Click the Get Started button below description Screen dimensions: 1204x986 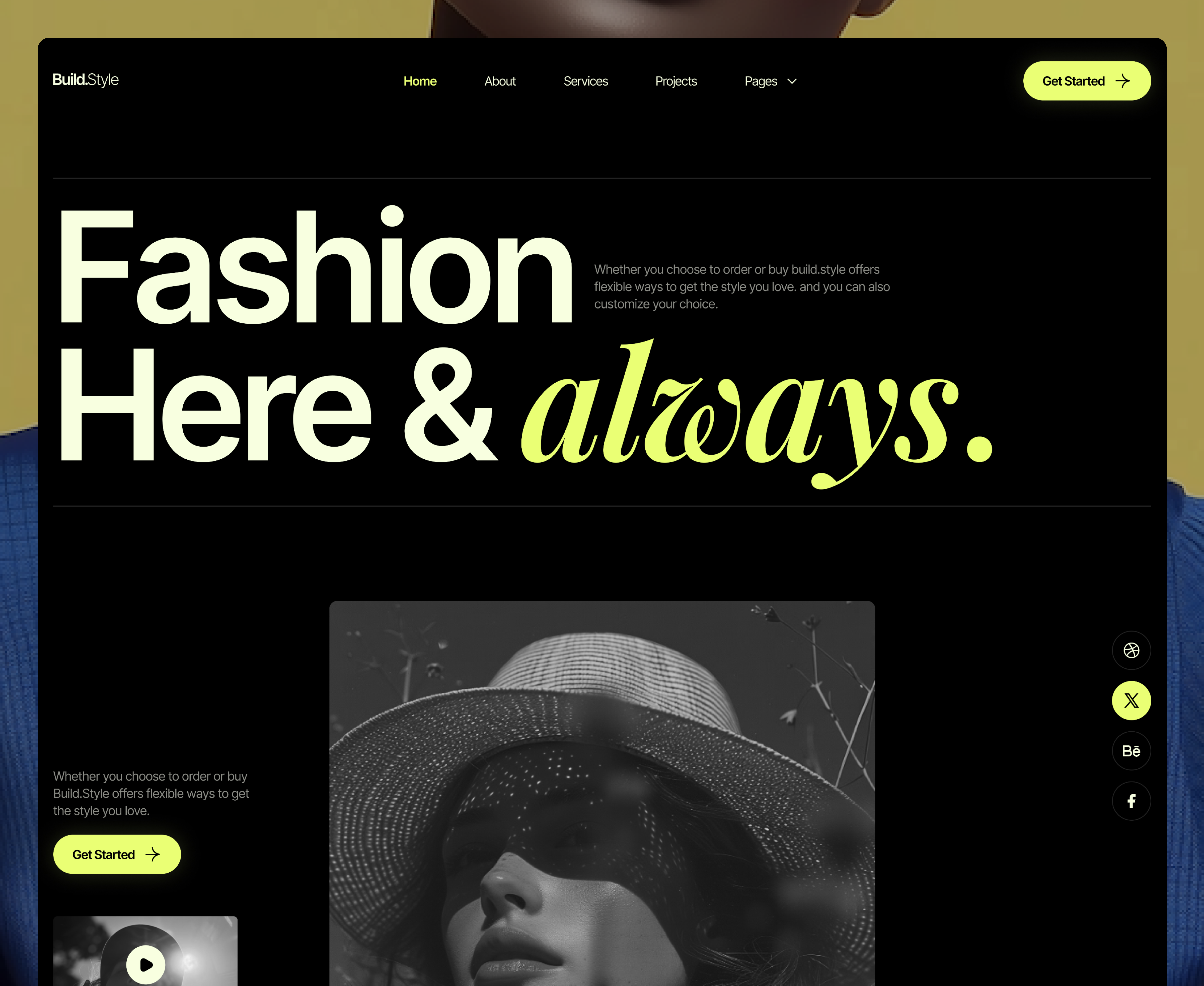pyautogui.click(x=117, y=854)
